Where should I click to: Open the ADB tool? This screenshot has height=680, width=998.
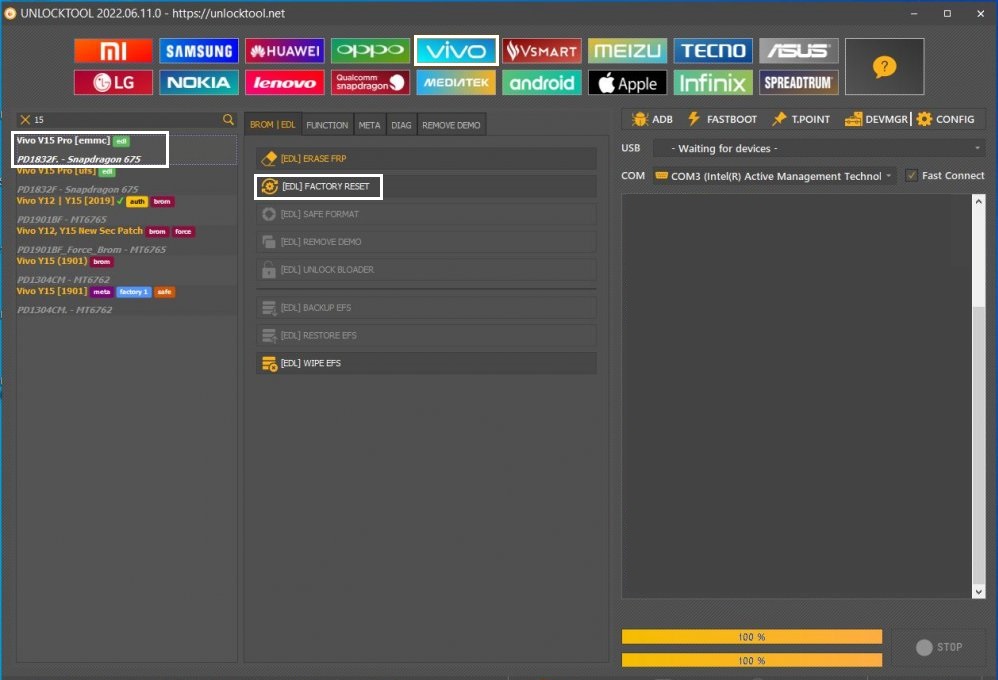point(652,119)
